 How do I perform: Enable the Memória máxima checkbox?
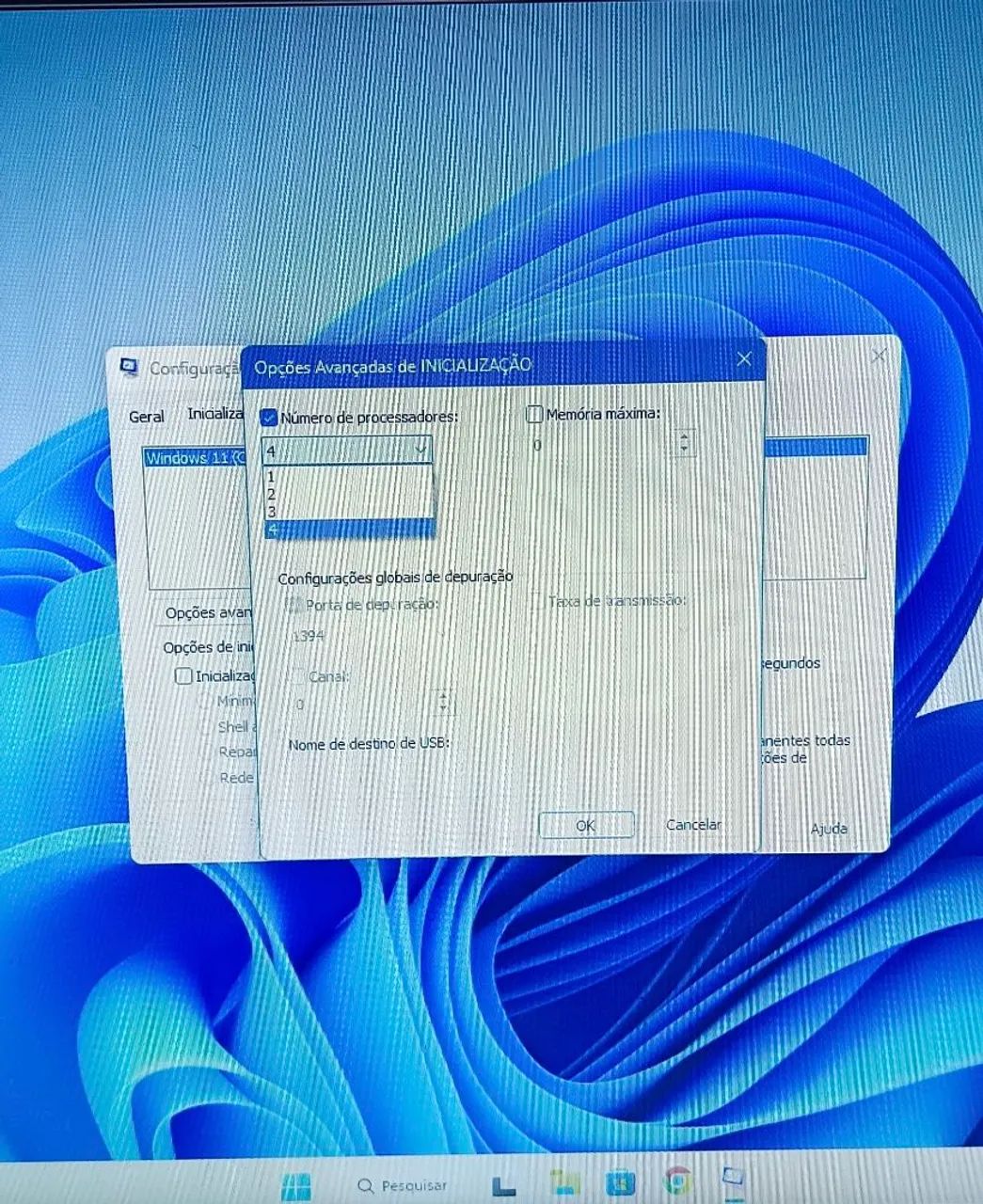click(x=534, y=414)
